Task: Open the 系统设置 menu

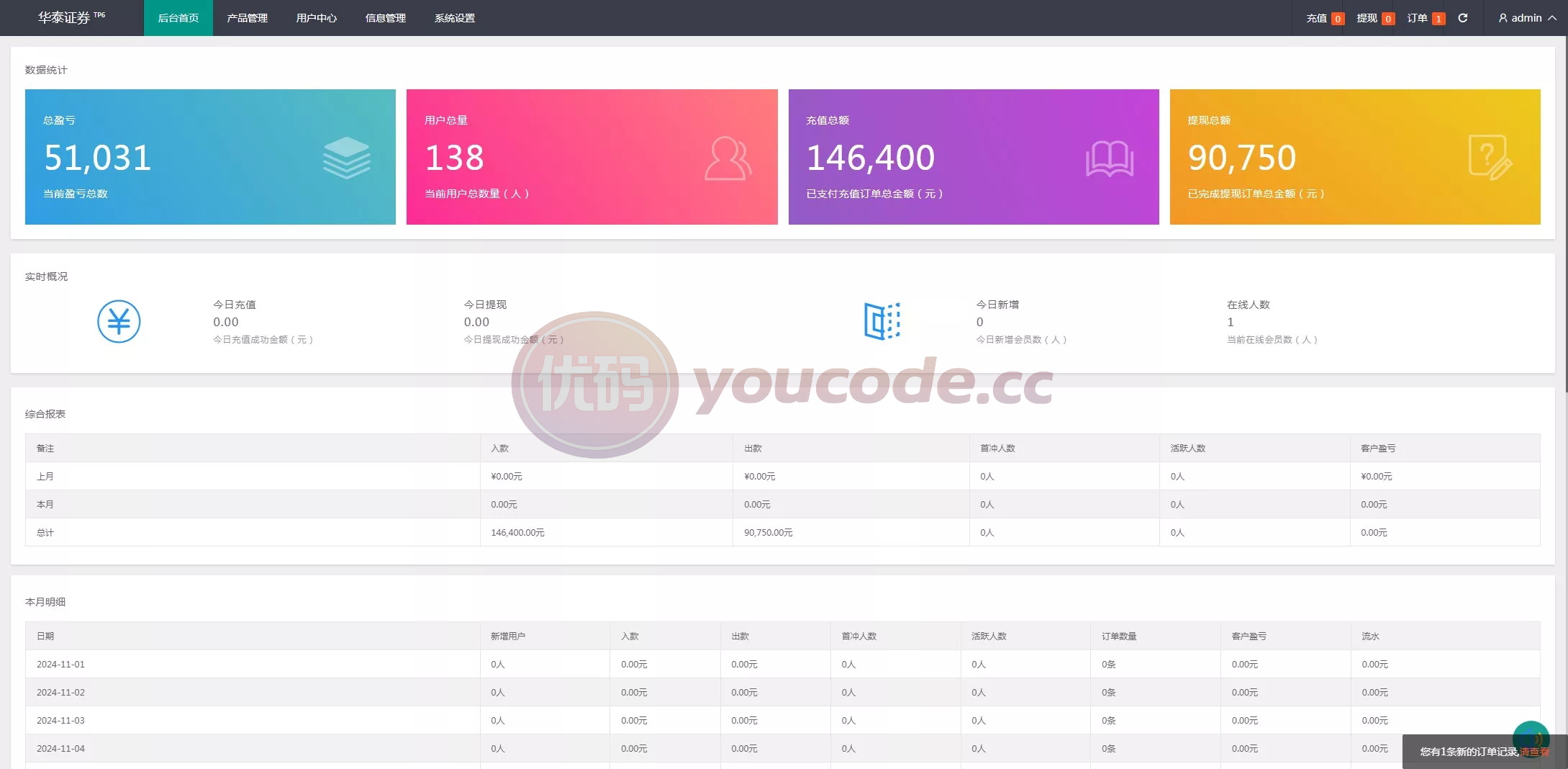Action: (x=455, y=18)
